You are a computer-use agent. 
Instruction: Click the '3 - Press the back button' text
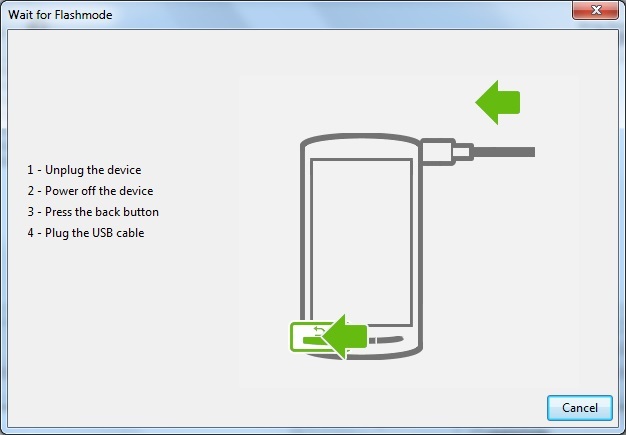pyautogui.click(x=93, y=212)
